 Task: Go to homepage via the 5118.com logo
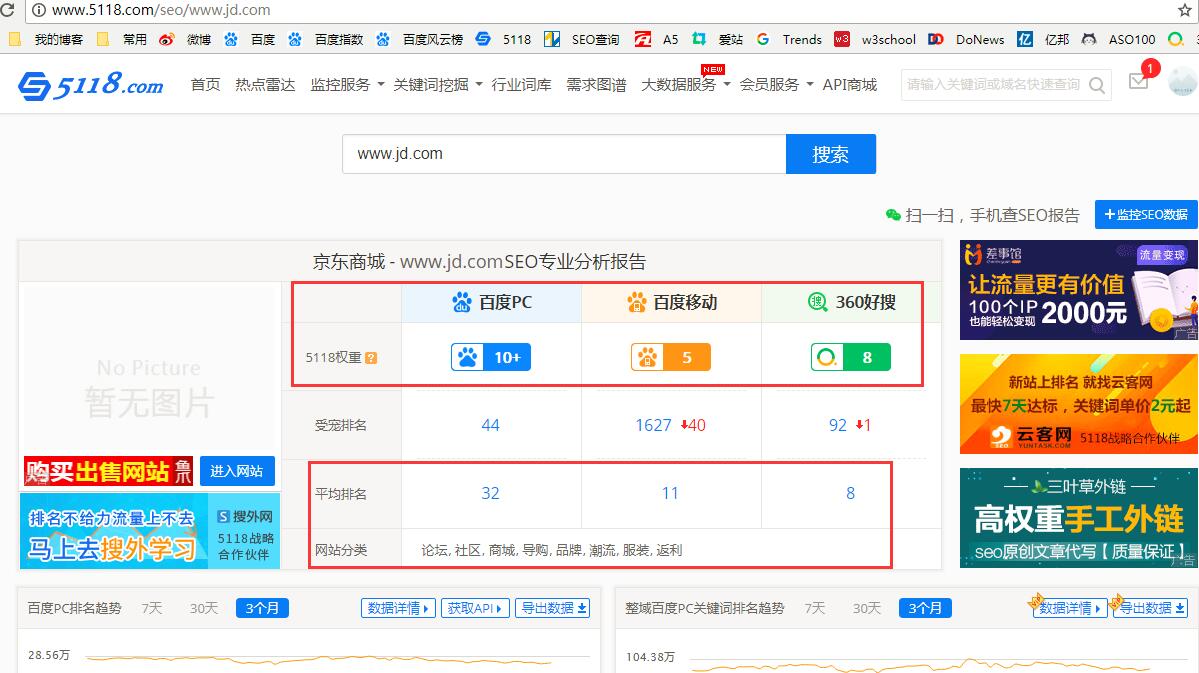tap(91, 85)
